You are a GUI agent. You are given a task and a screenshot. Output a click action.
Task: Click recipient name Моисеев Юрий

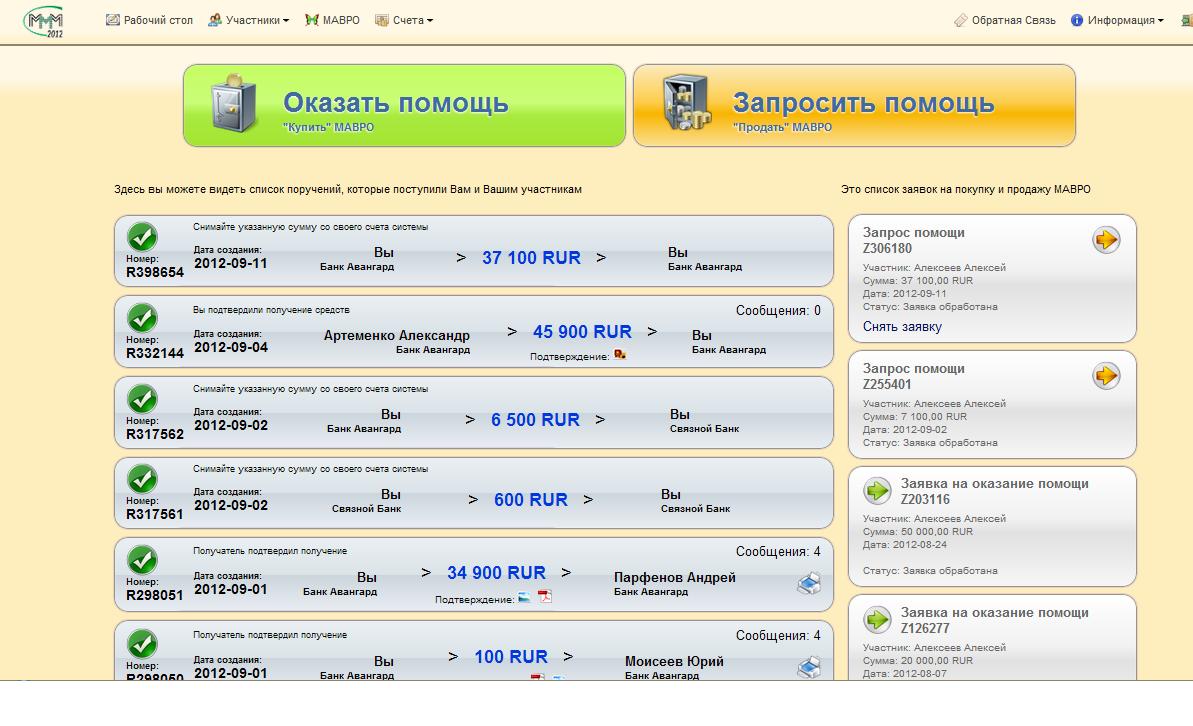[674, 661]
